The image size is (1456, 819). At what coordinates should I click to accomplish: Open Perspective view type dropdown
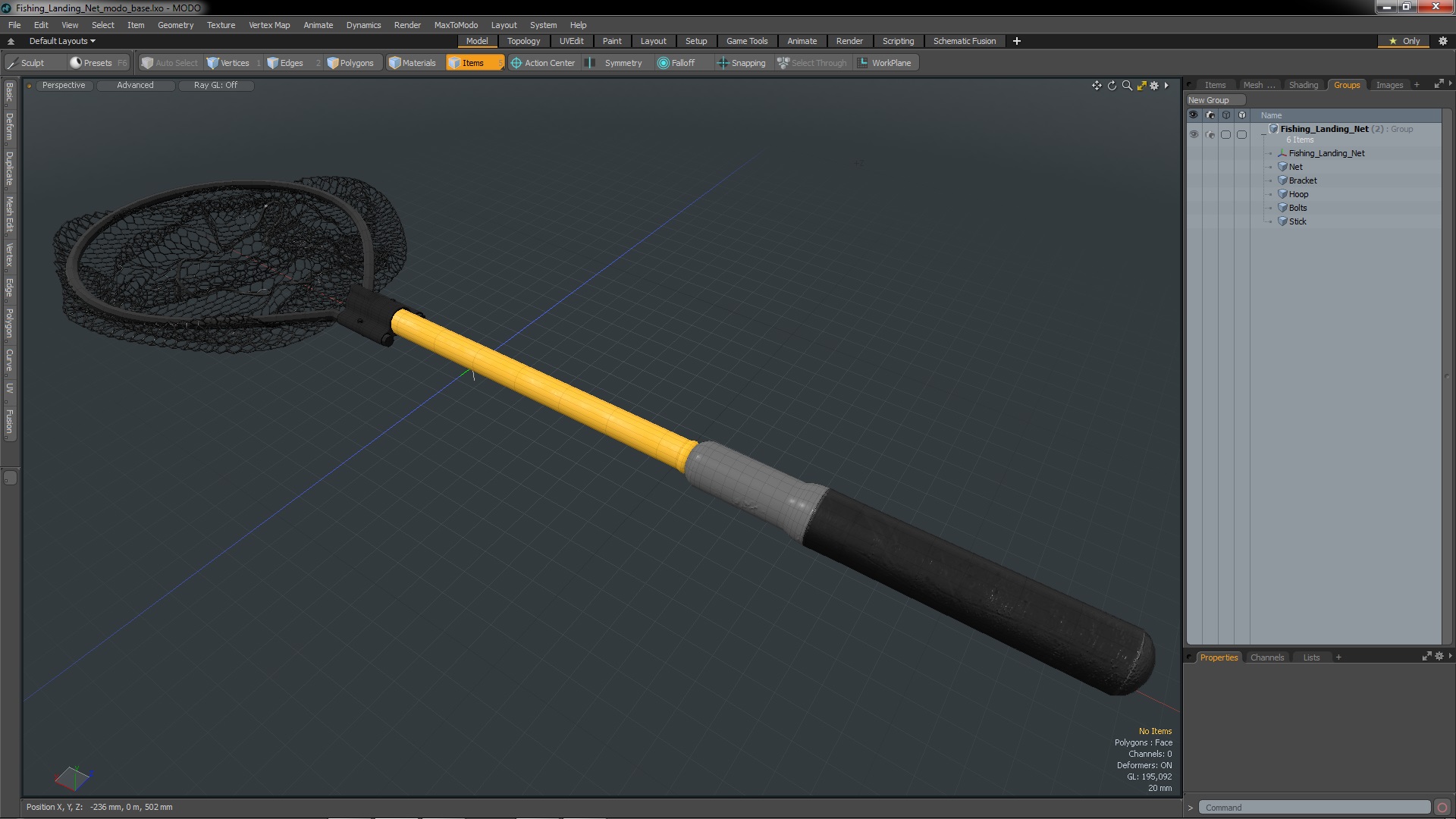click(64, 85)
